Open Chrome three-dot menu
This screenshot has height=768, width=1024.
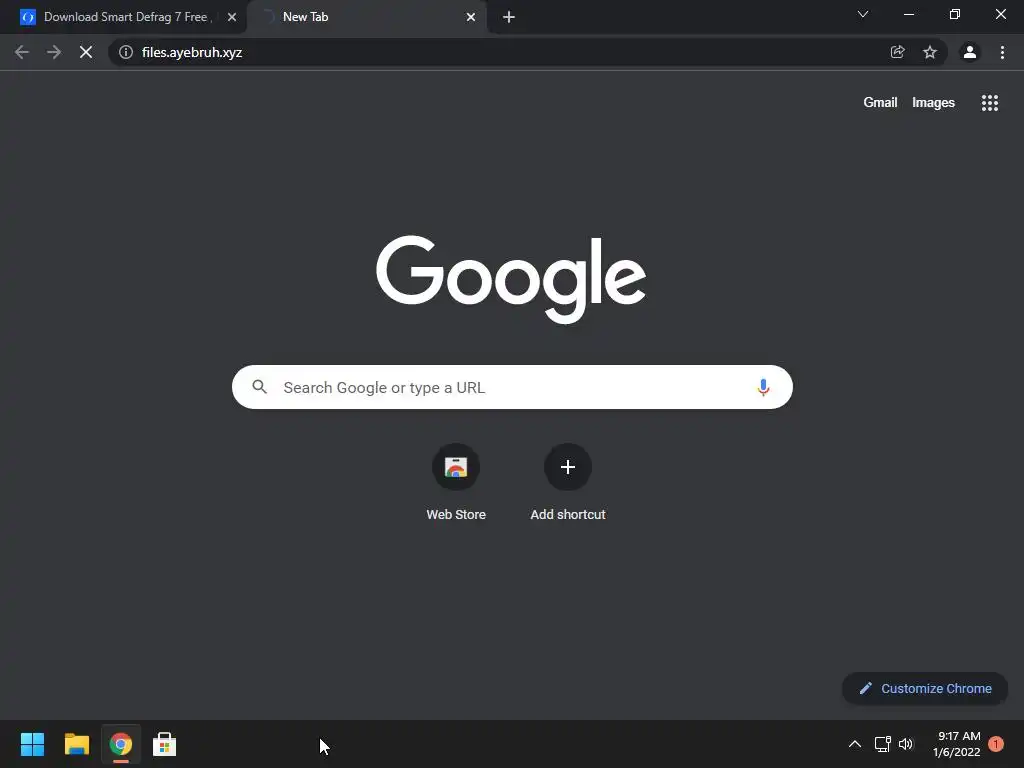pyautogui.click(x=1002, y=52)
